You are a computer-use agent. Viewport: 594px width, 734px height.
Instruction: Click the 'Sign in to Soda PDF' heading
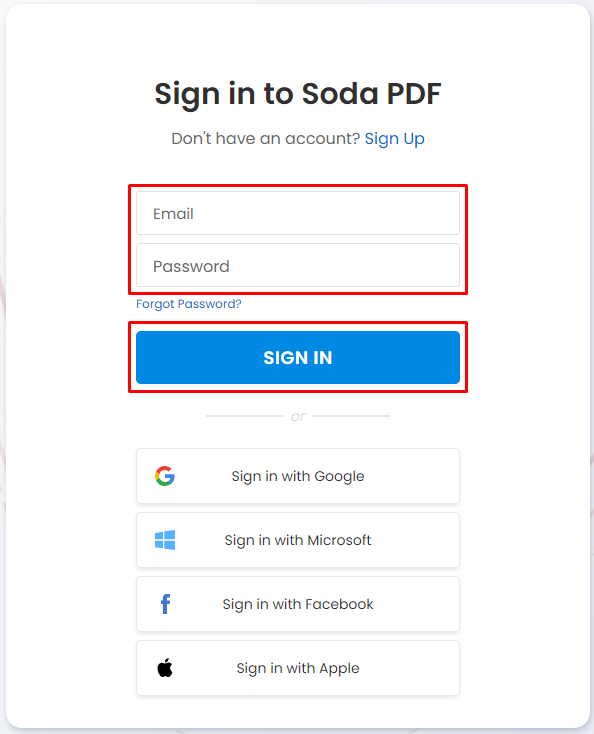(x=298, y=94)
